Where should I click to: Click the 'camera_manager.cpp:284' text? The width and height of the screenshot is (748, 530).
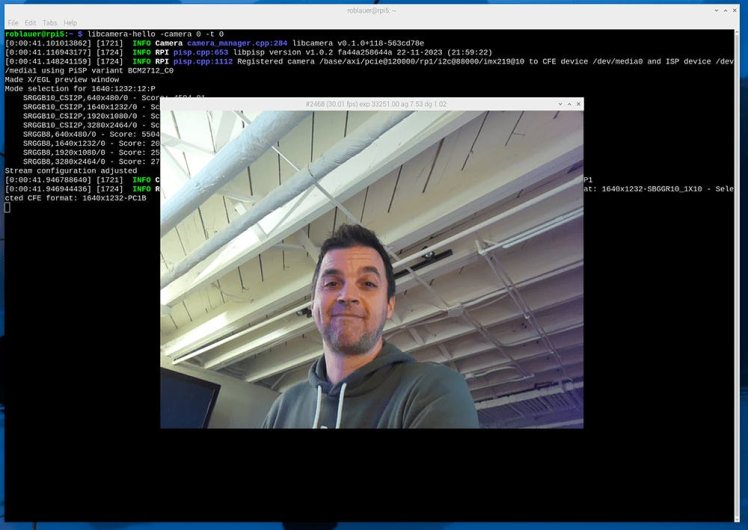(x=237, y=43)
